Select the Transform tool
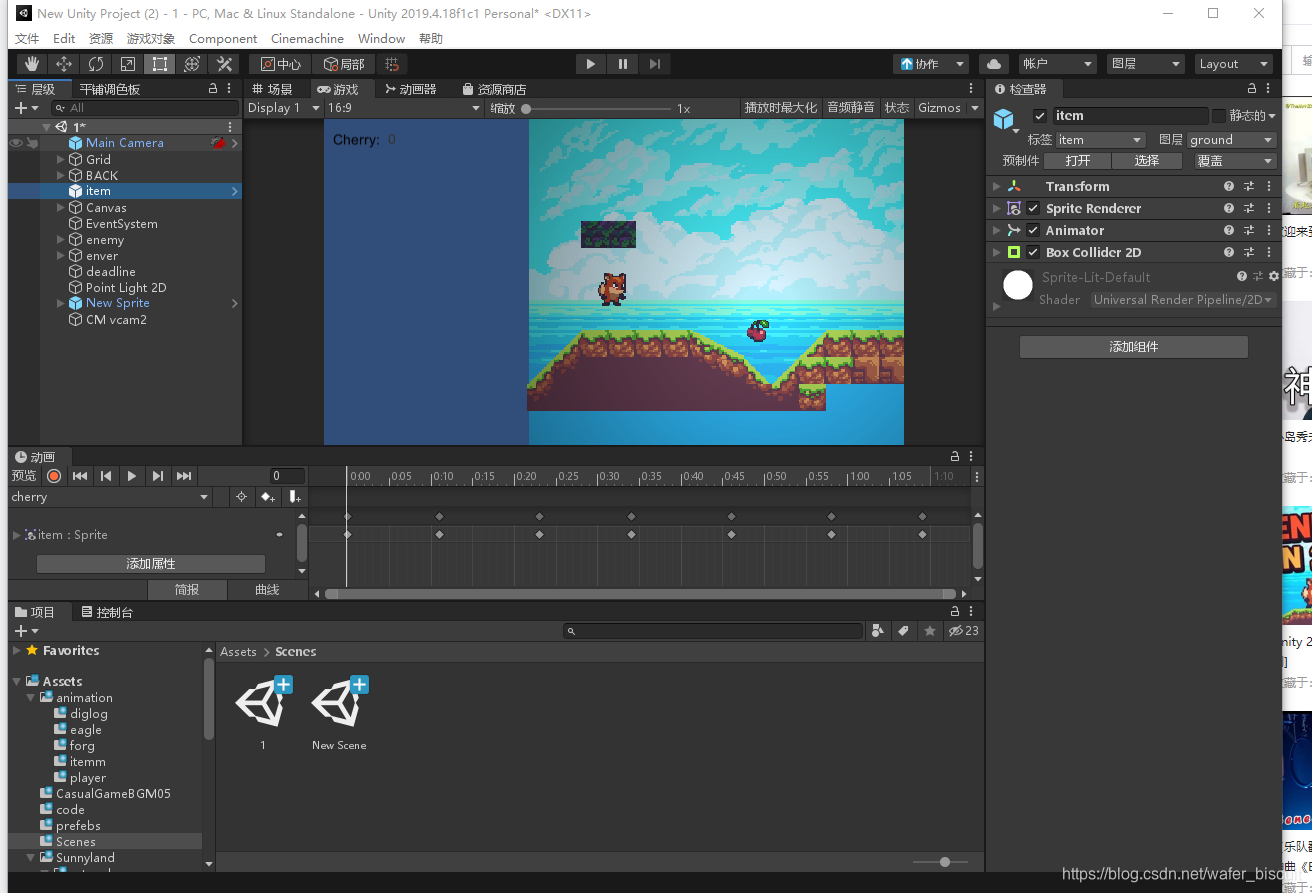This screenshot has width=1312, height=893. pyautogui.click(x=192, y=64)
